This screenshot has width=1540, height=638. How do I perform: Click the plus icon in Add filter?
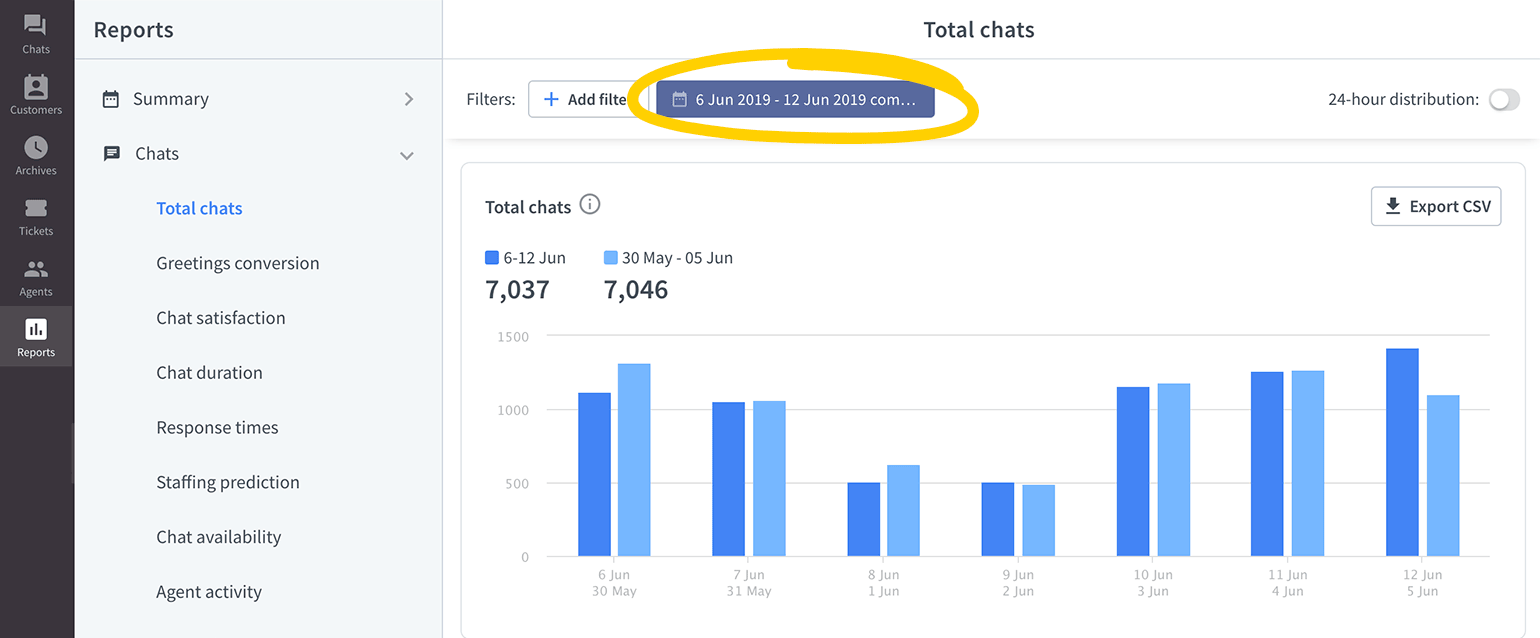(x=551, y=99)
